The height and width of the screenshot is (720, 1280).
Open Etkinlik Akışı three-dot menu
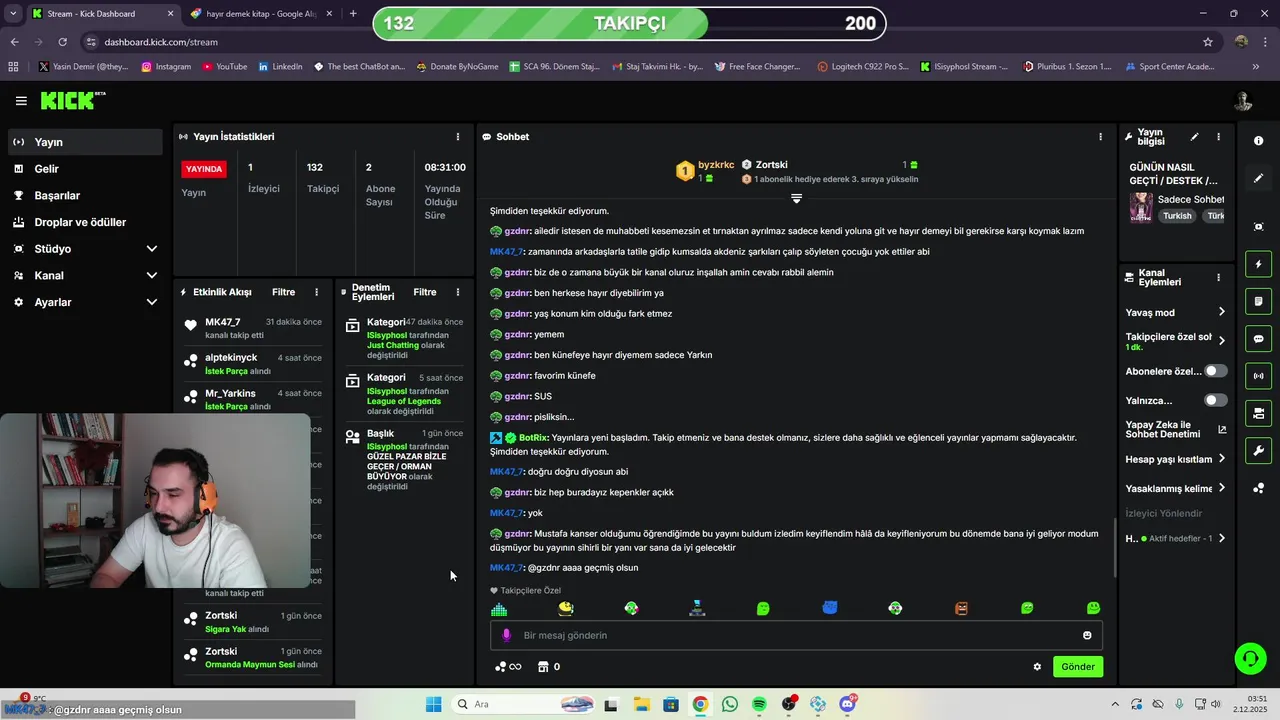coord(317,292)
